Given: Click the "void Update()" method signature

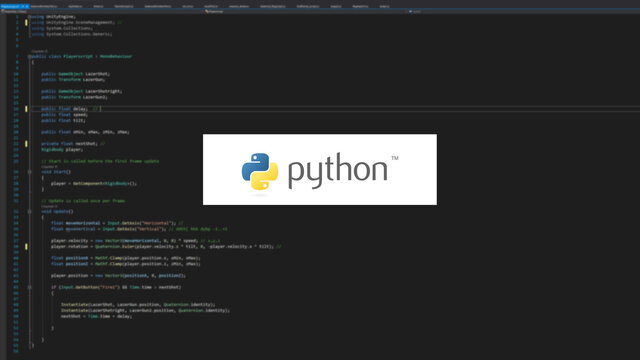Looking at the screenshot, I should (x=58, y=211).
